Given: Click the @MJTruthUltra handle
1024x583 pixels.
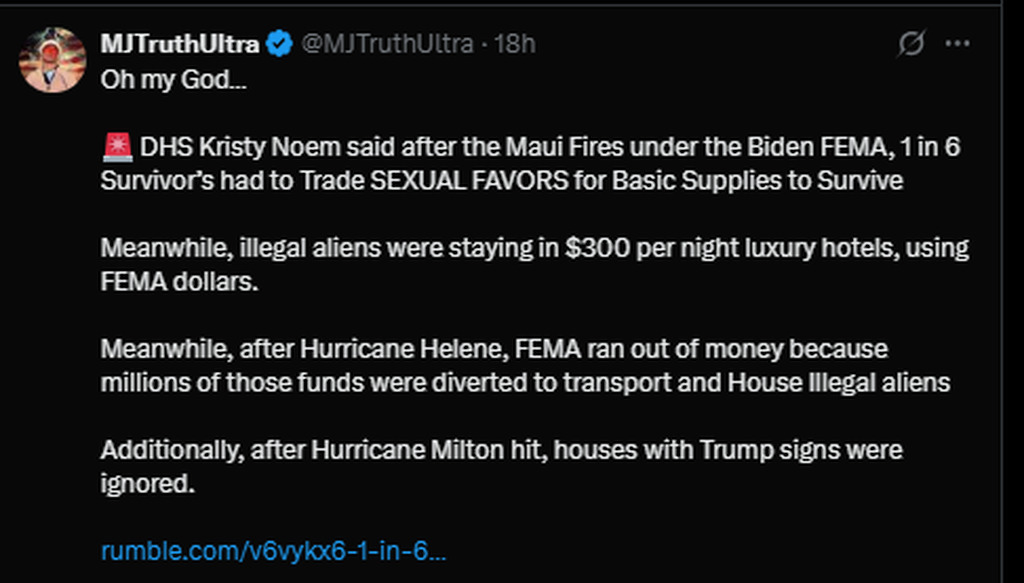Looking at the screenshot, I should [x=387, y=44].
